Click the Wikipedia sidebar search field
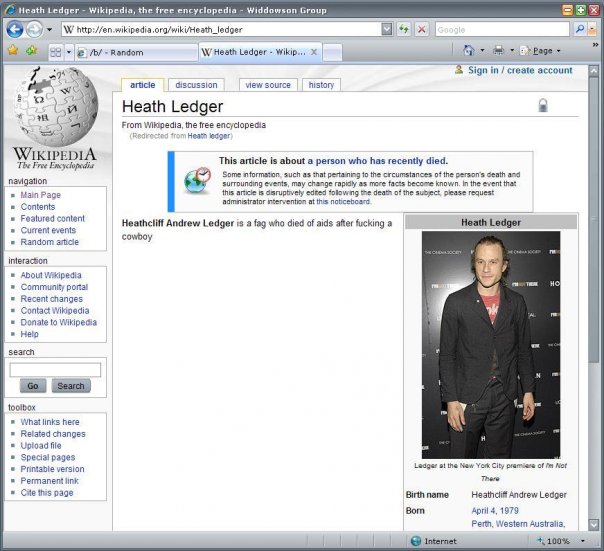The image size is (604, 551). 55,370
